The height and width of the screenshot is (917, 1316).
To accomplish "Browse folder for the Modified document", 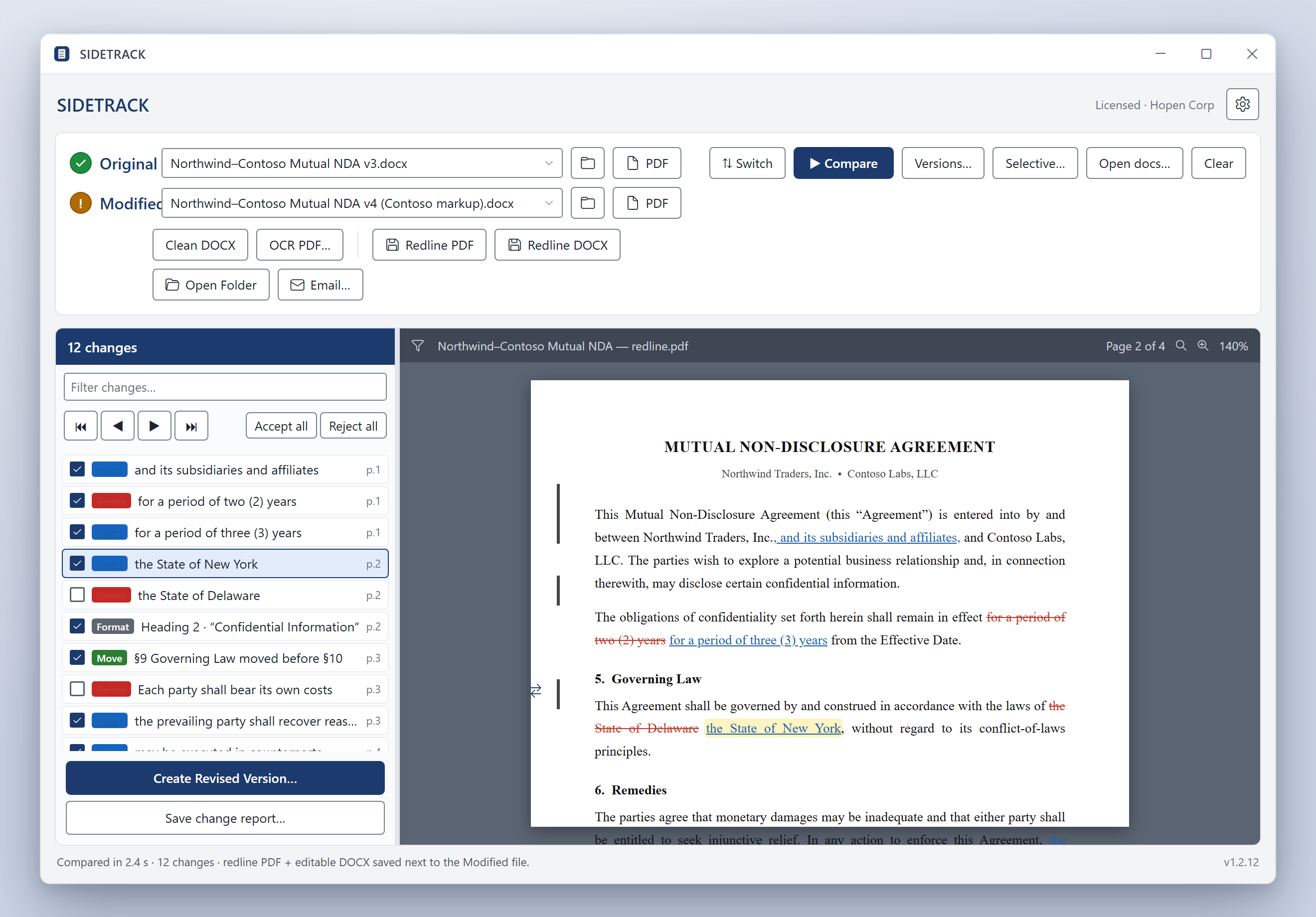I will (588, 203).
